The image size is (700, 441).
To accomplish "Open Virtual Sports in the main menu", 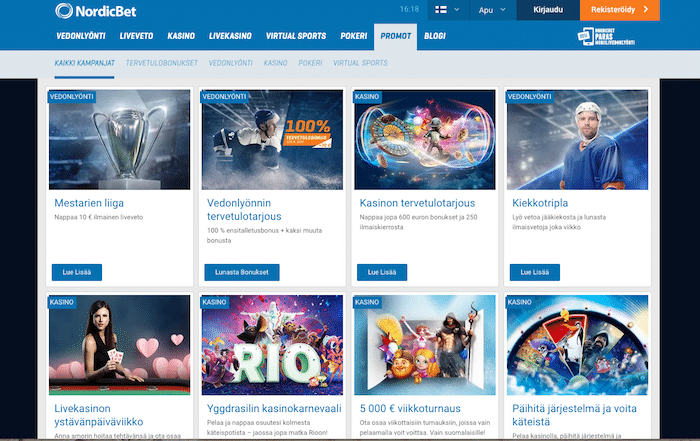I will click(x=296, y=36).
